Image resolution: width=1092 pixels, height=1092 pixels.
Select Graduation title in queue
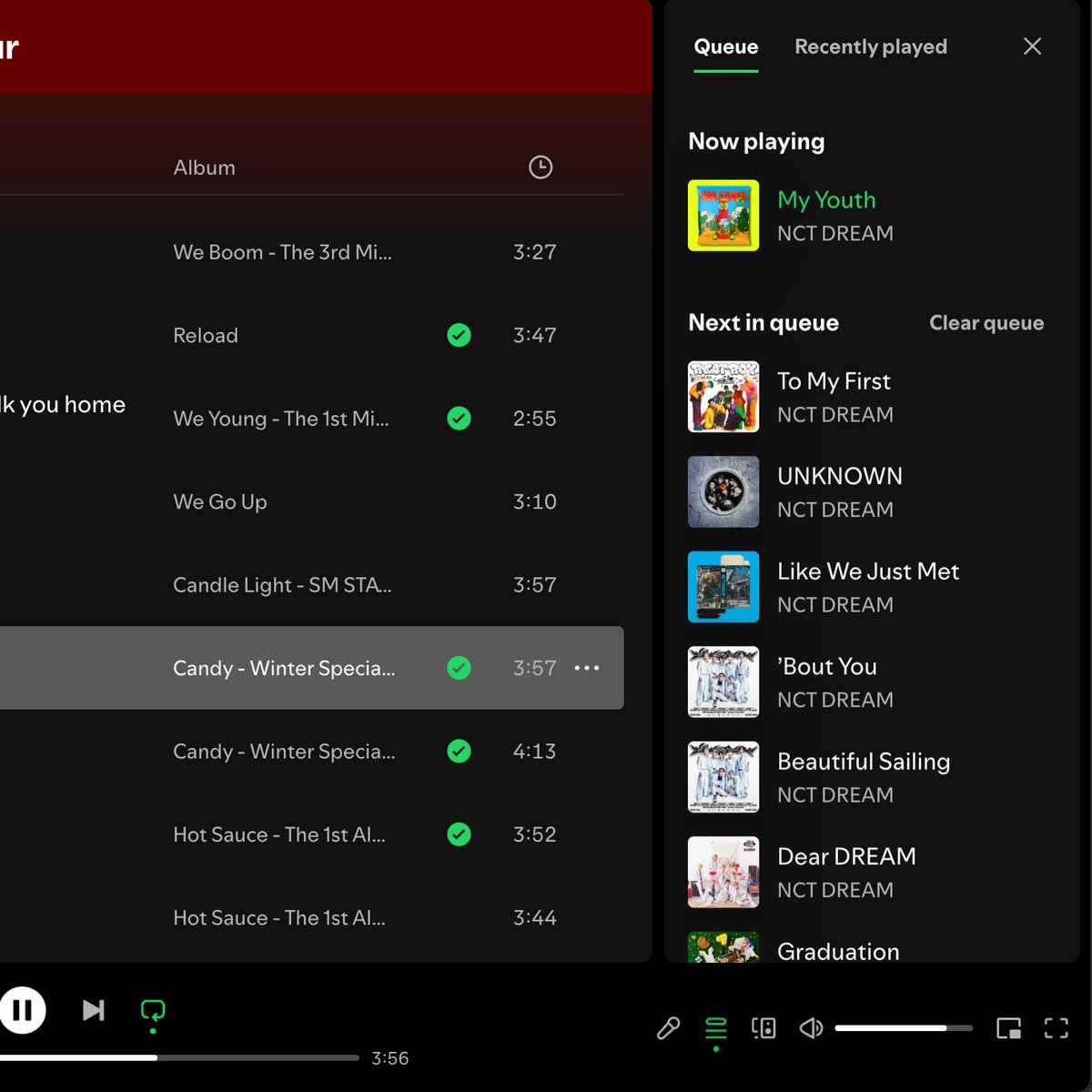point(838,951)
